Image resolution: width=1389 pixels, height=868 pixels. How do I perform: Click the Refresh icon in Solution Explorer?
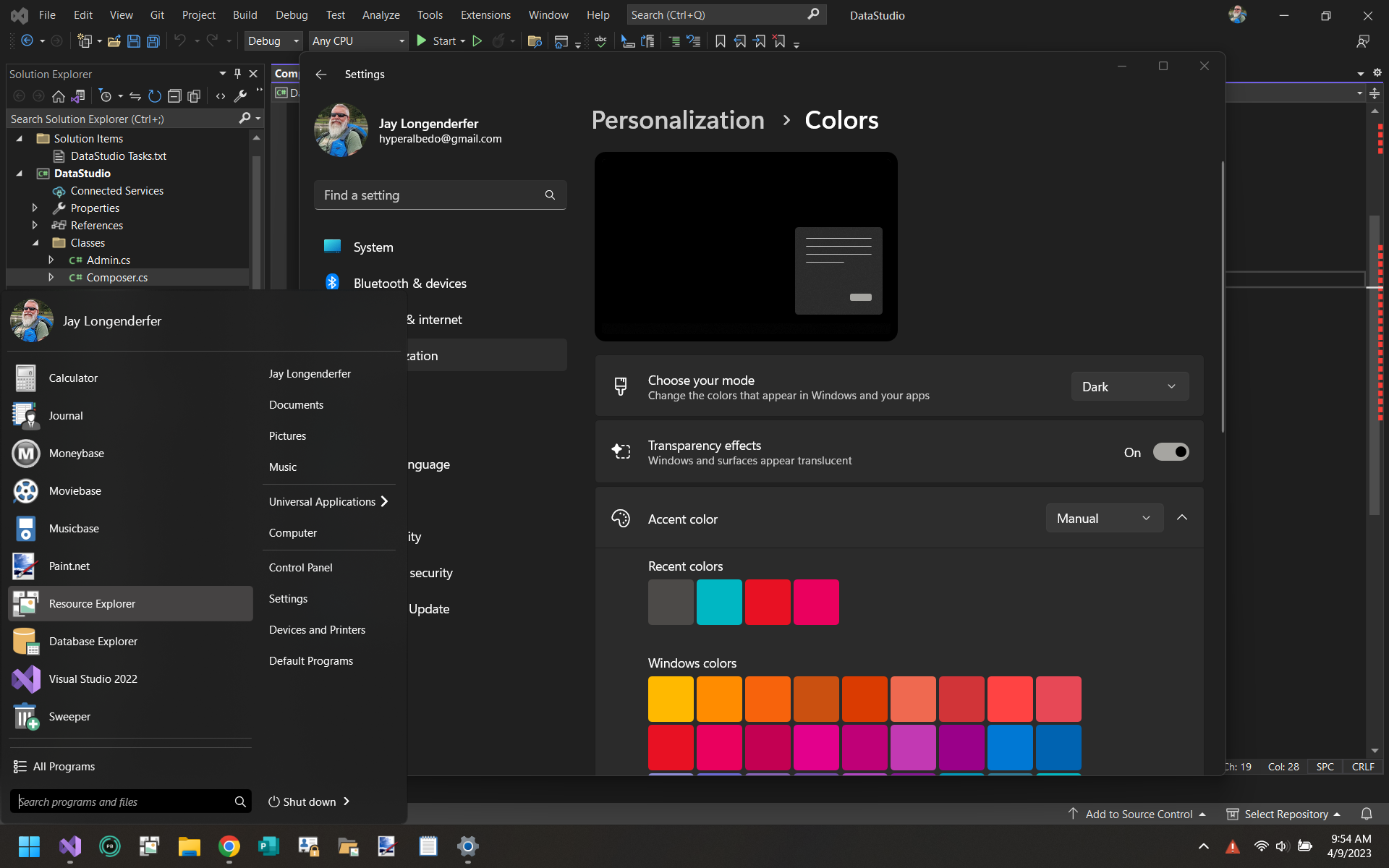(x=154, y=96)
